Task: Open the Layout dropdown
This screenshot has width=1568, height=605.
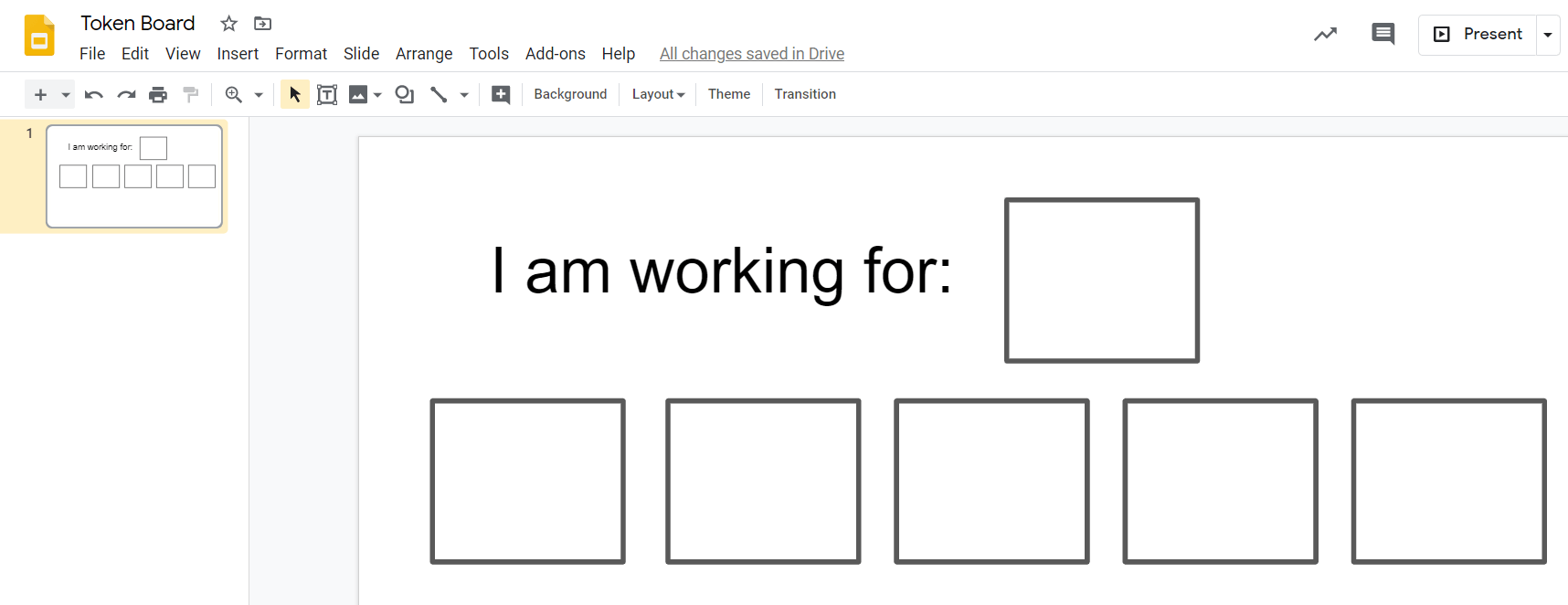Action: tap(657, 94)
